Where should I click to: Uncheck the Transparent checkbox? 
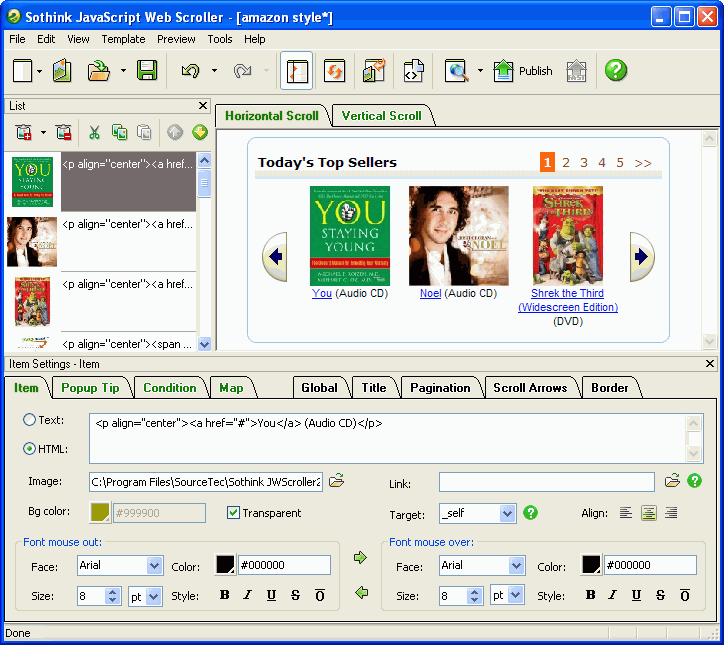tap(234, 512)
